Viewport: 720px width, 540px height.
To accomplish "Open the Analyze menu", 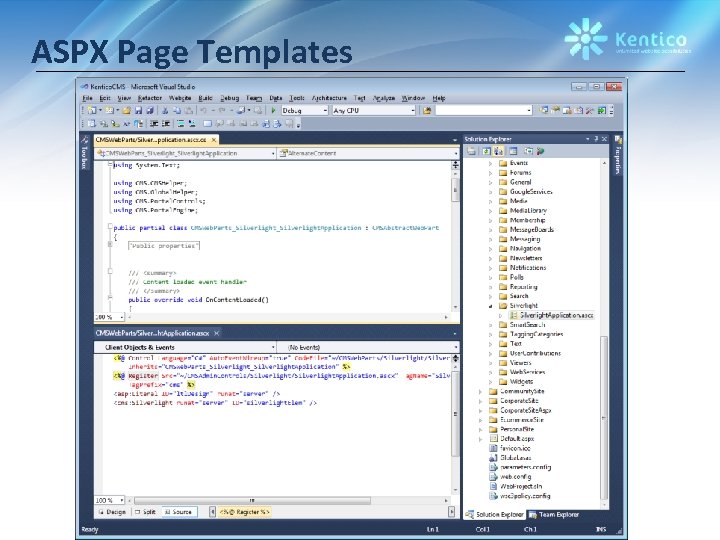I will [x=384, y=98].
